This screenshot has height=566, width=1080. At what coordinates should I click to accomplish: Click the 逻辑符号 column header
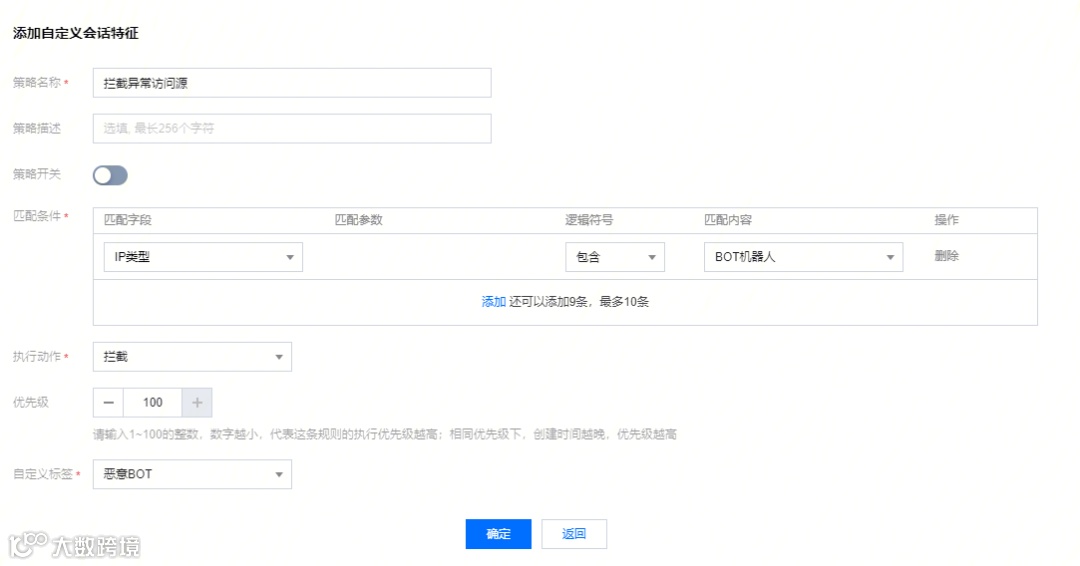tap(589, 220)
